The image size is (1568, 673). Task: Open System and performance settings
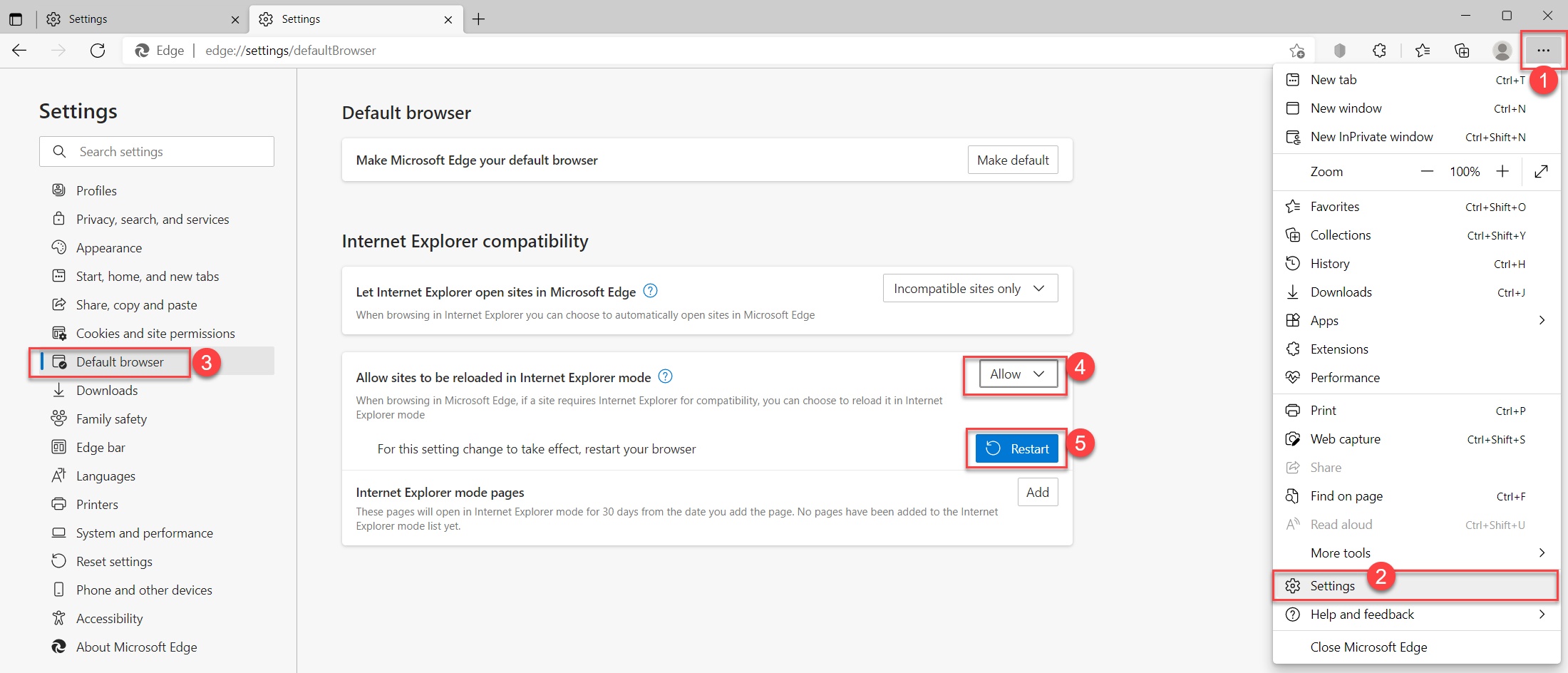click(157, 533)
